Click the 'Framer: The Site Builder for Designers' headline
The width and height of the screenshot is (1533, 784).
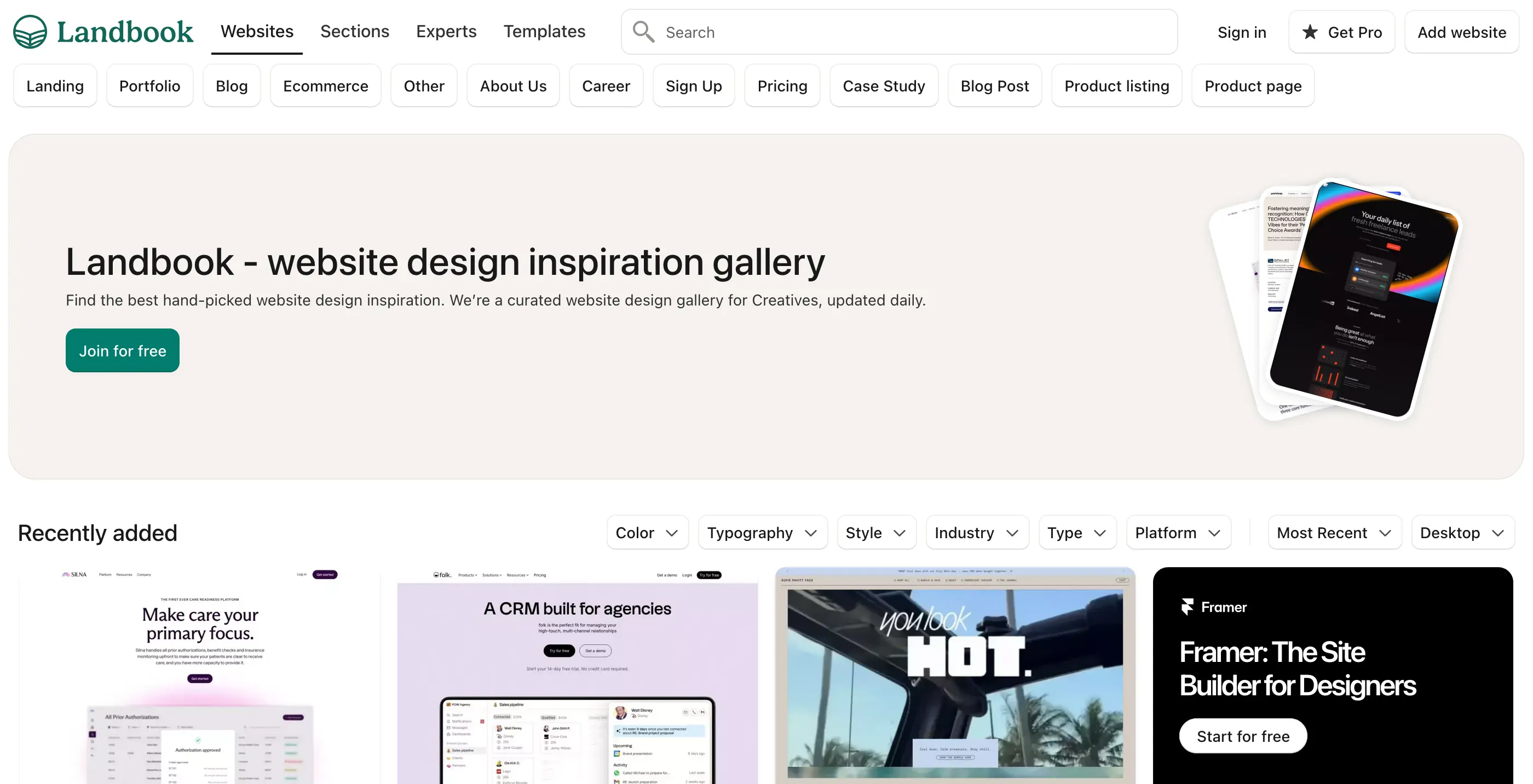1298,668
